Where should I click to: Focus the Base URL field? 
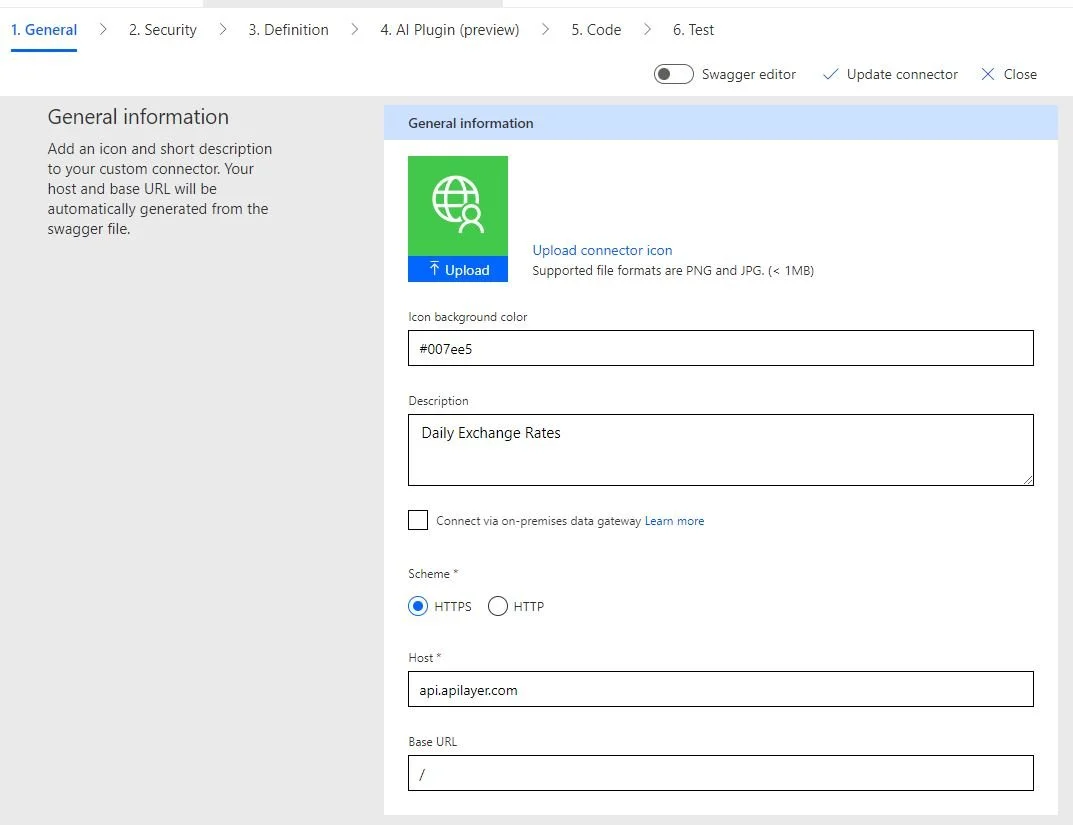point(720,773)
